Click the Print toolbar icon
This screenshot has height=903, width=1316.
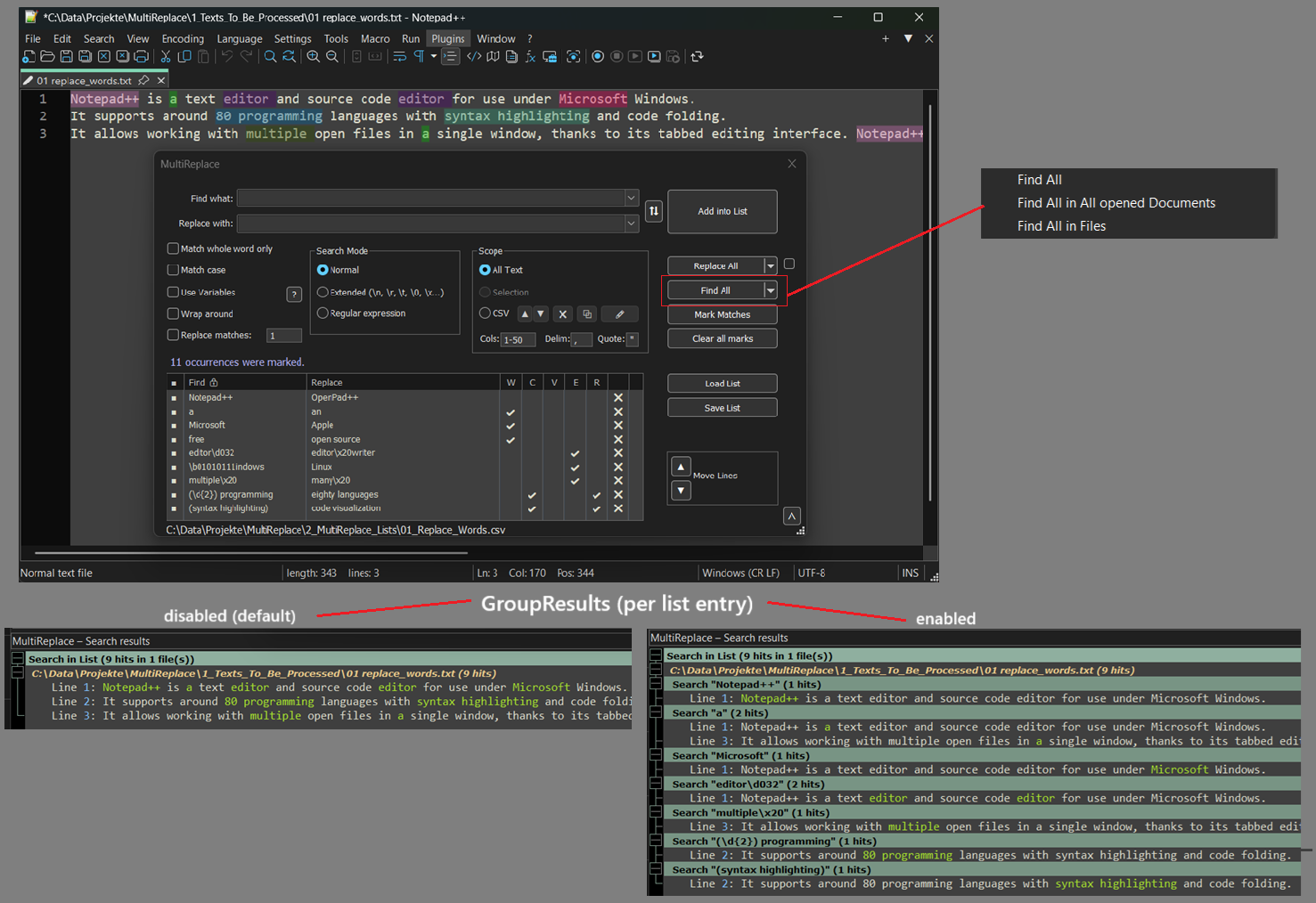(x=141, y=56)
